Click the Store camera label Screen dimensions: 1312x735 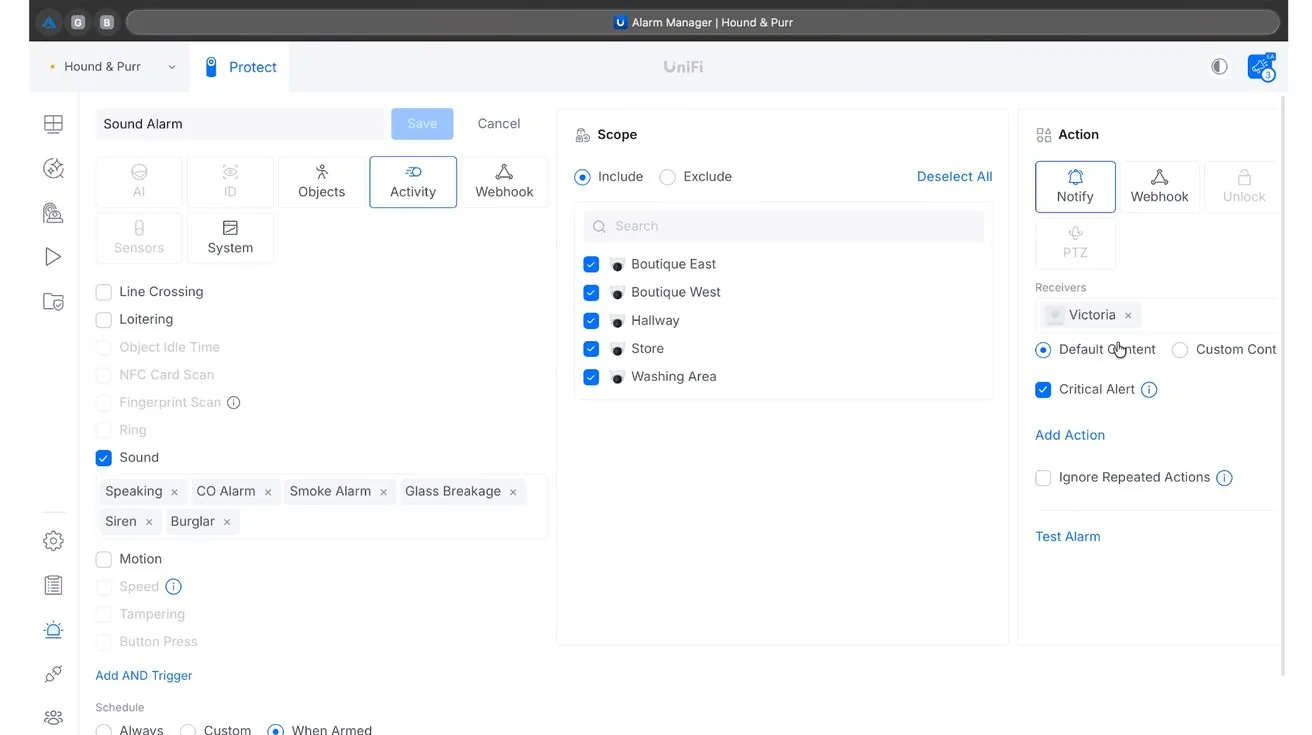tap(648, 349)
